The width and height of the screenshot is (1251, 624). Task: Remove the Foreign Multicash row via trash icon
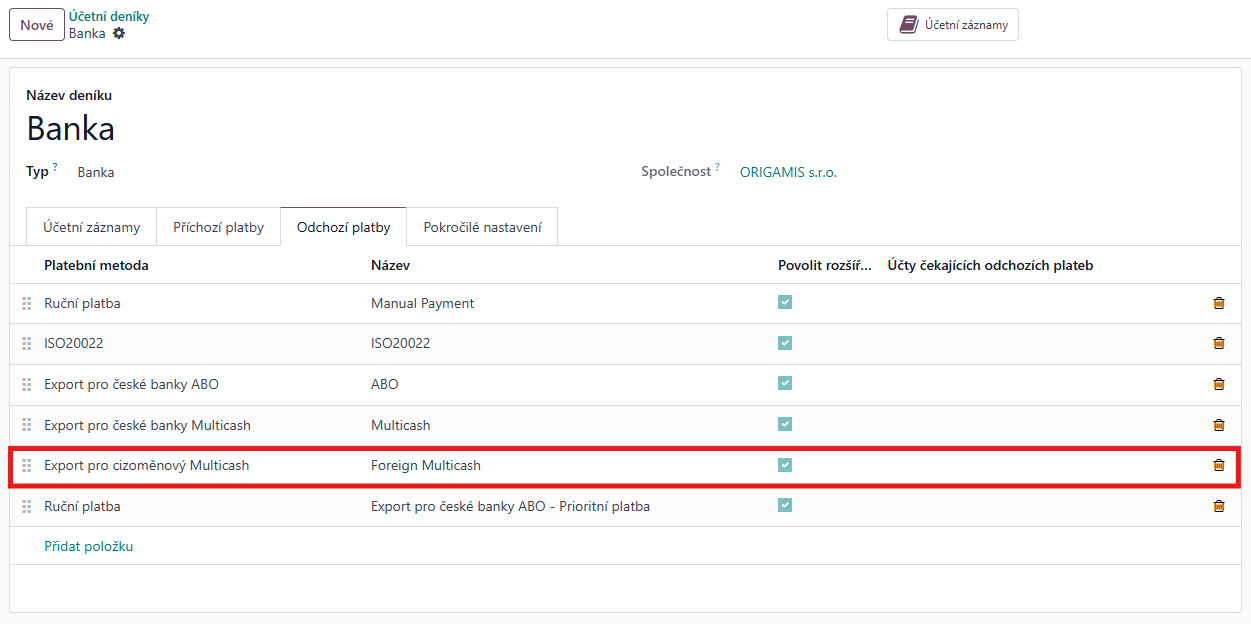1218,465
